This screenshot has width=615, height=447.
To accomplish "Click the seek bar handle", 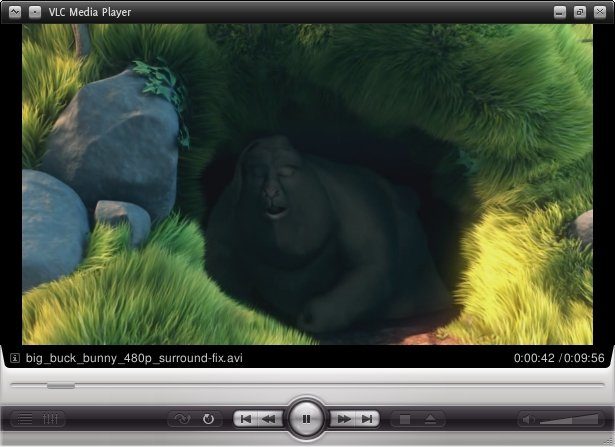I will [61, 386].
